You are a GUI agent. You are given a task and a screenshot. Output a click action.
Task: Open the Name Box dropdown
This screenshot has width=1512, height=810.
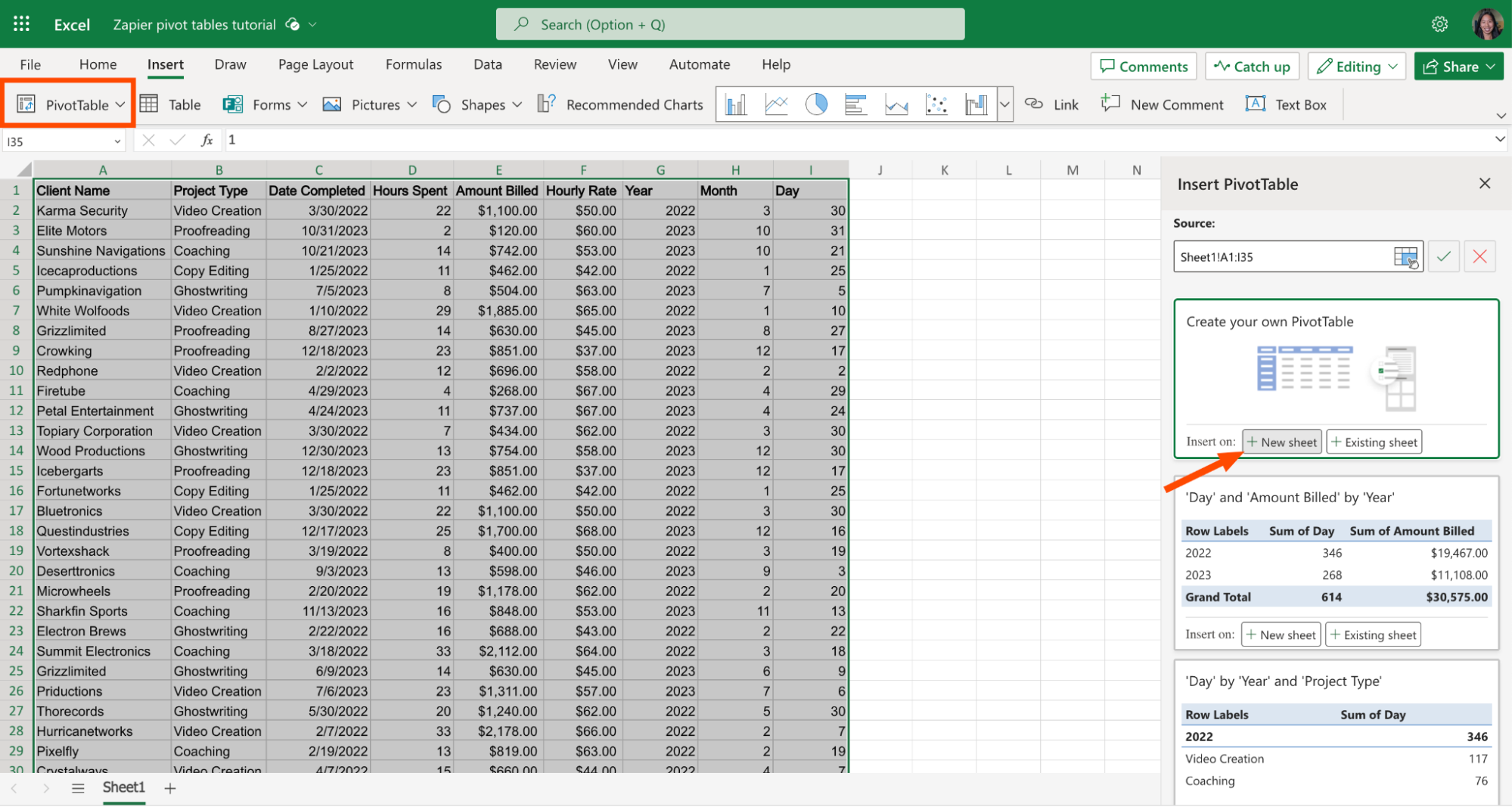pos(117,141)
